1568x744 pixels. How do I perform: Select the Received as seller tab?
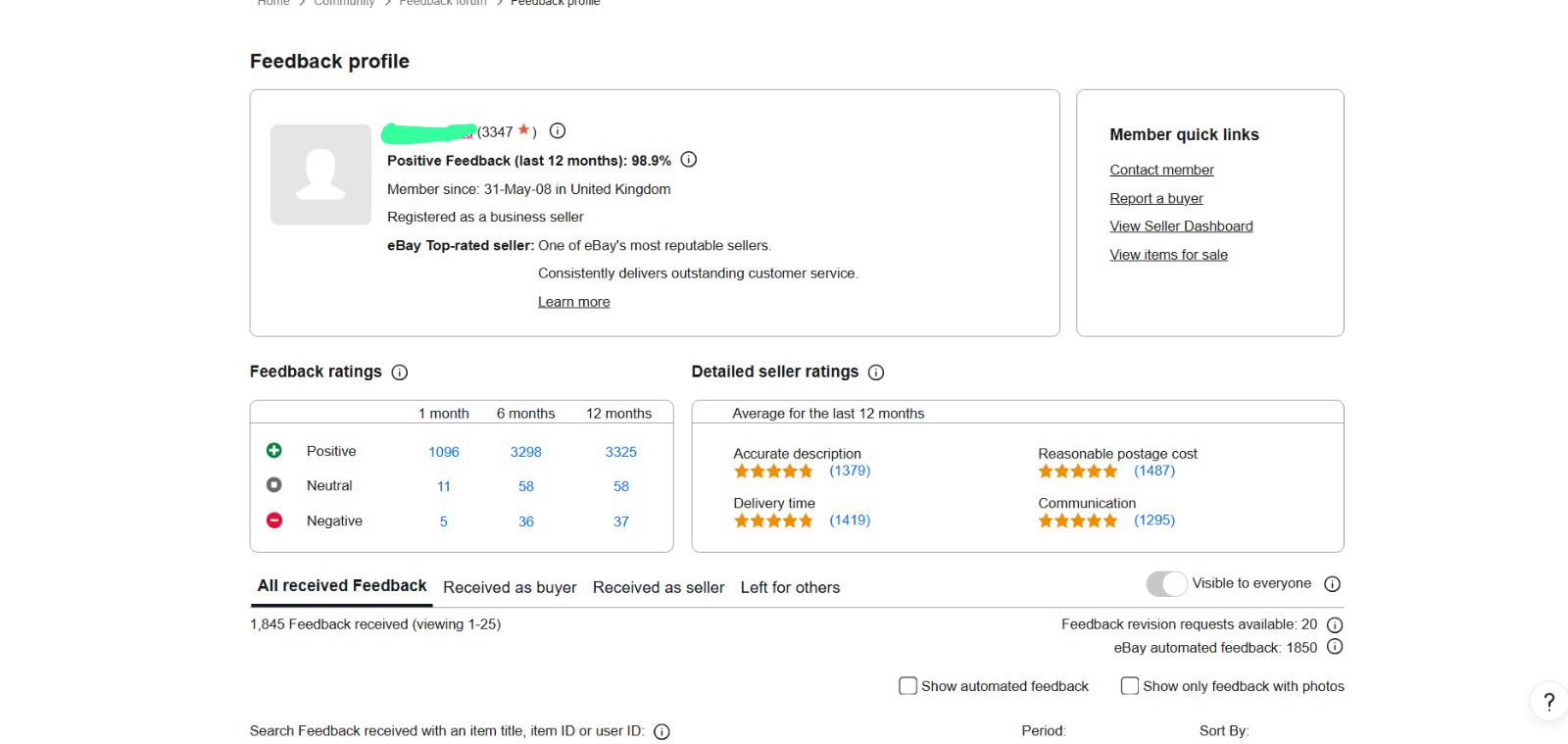(659, 587)
